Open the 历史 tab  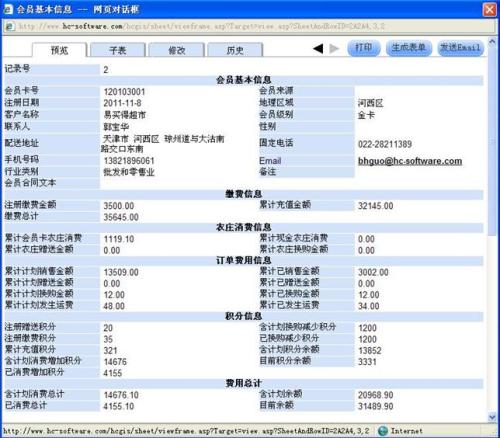point(235,50)
